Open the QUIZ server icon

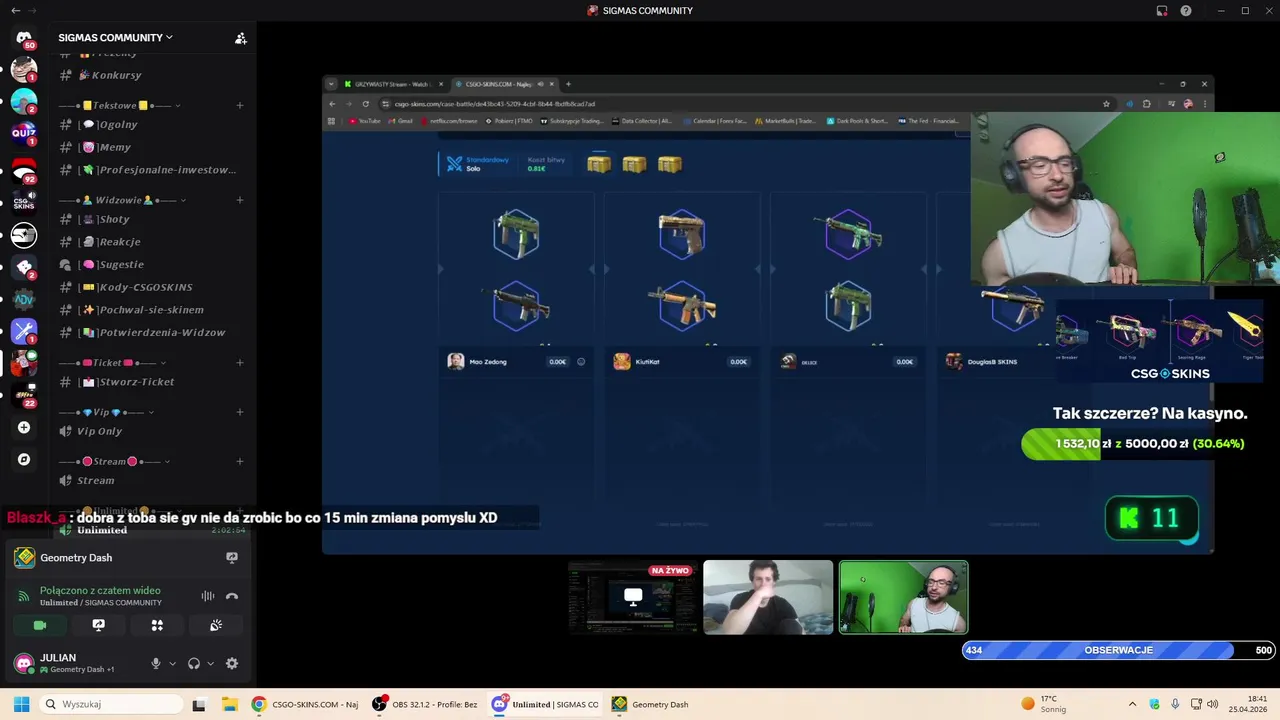click(24, 133)
